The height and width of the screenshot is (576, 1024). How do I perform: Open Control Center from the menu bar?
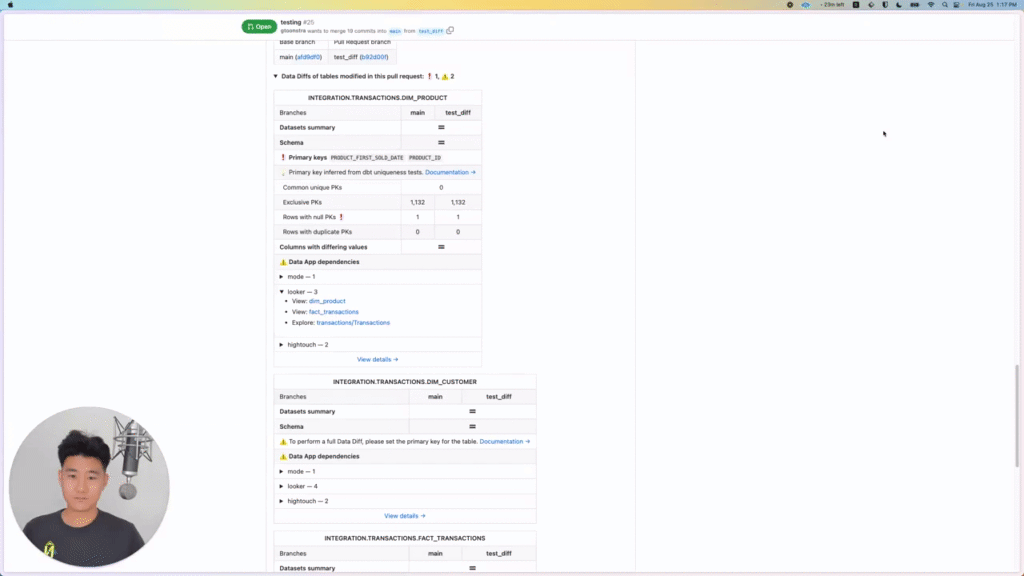click(x=957, y=5)
